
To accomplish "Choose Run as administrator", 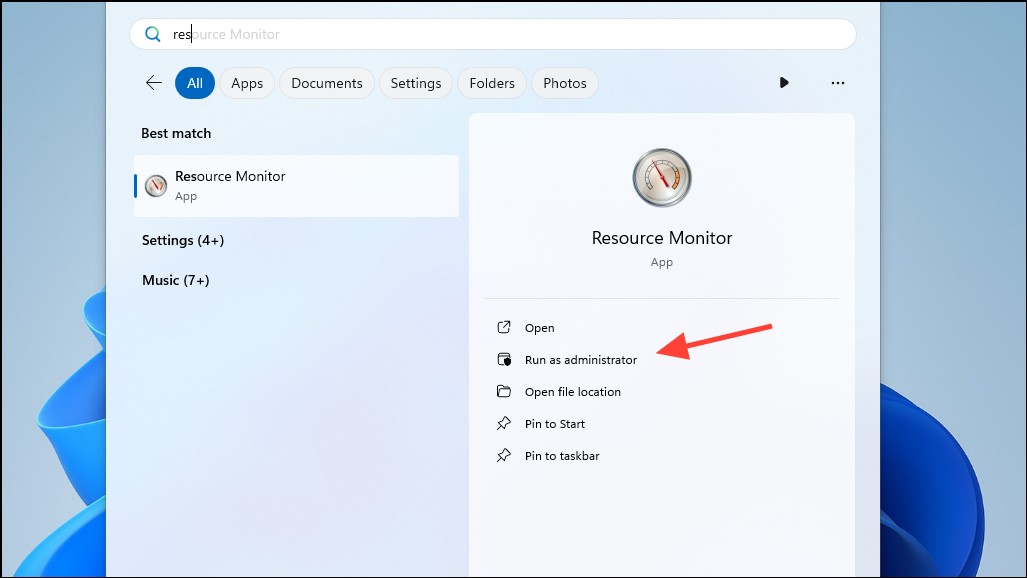I will coord(580,360).
